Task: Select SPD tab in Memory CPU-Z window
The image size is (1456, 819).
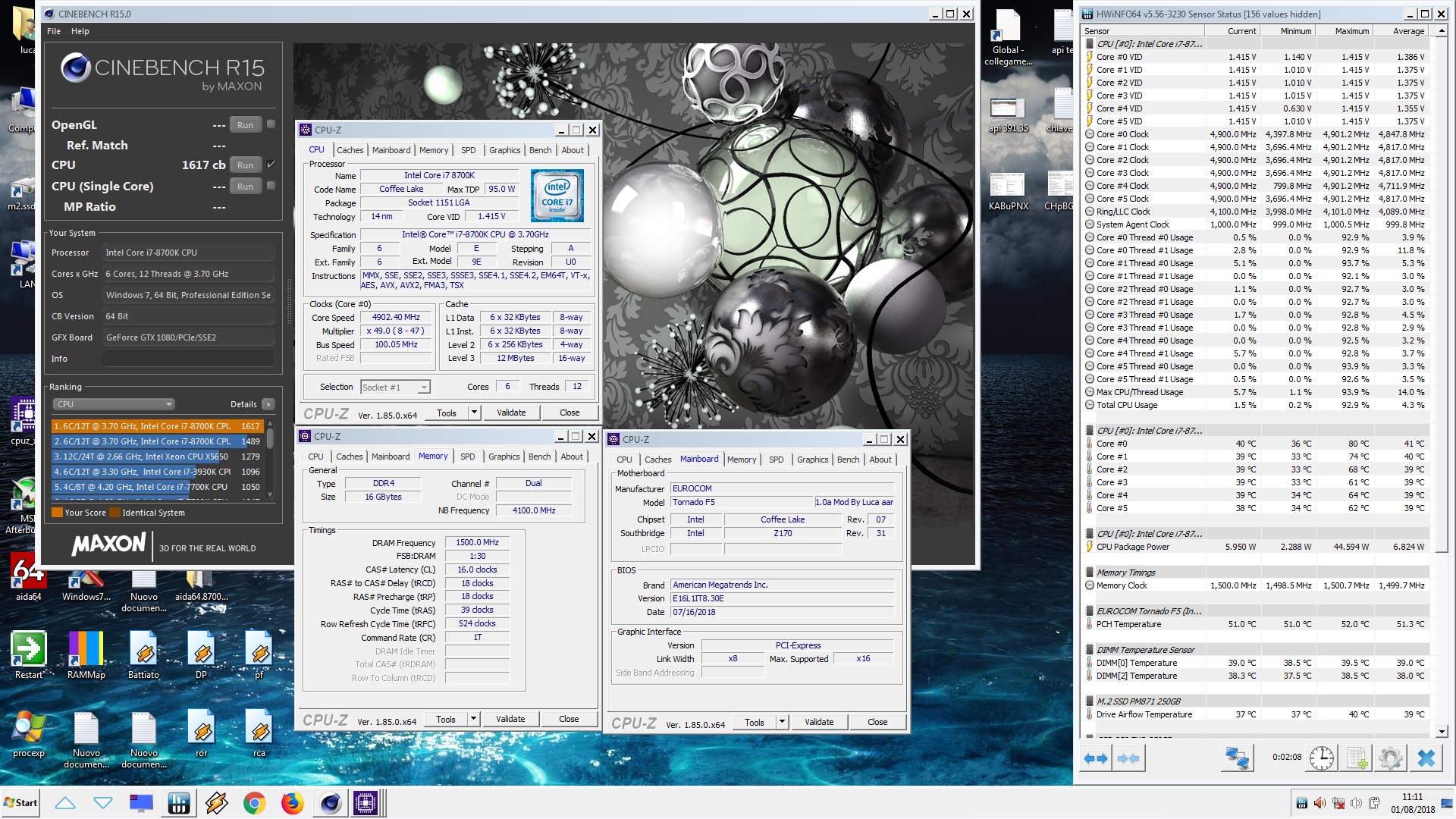Action: (468, 457)
